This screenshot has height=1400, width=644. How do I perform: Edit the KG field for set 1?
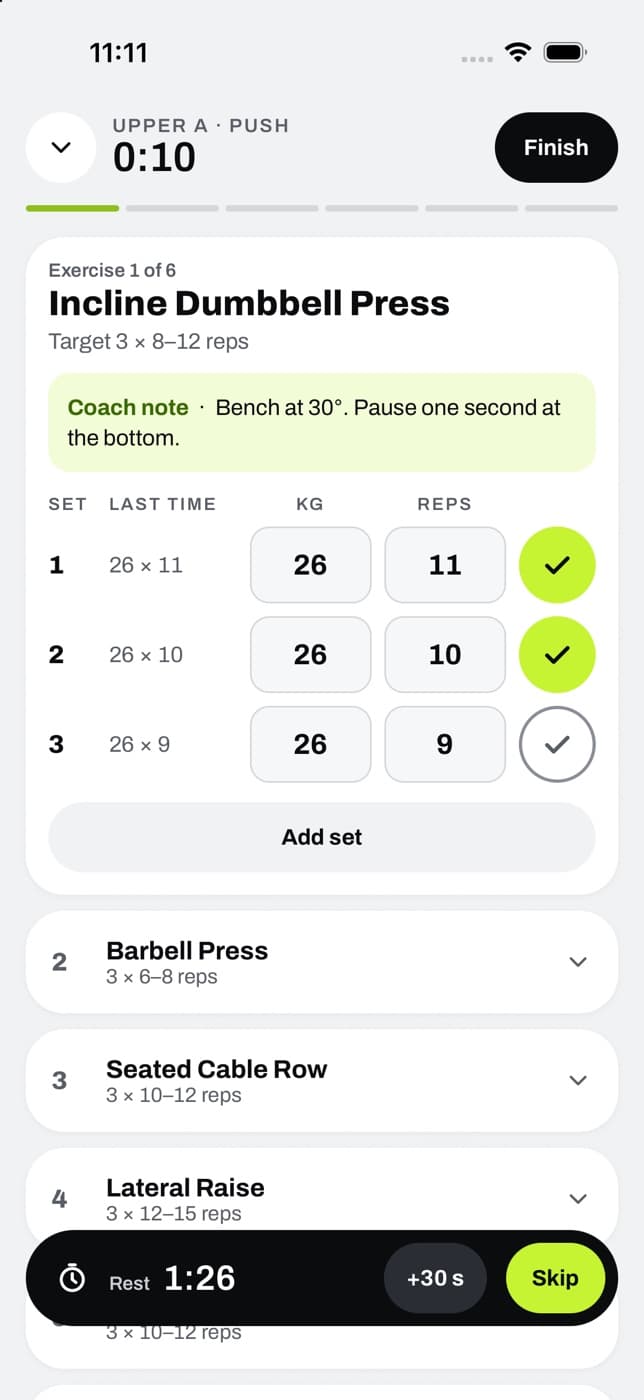pos(310,565)
